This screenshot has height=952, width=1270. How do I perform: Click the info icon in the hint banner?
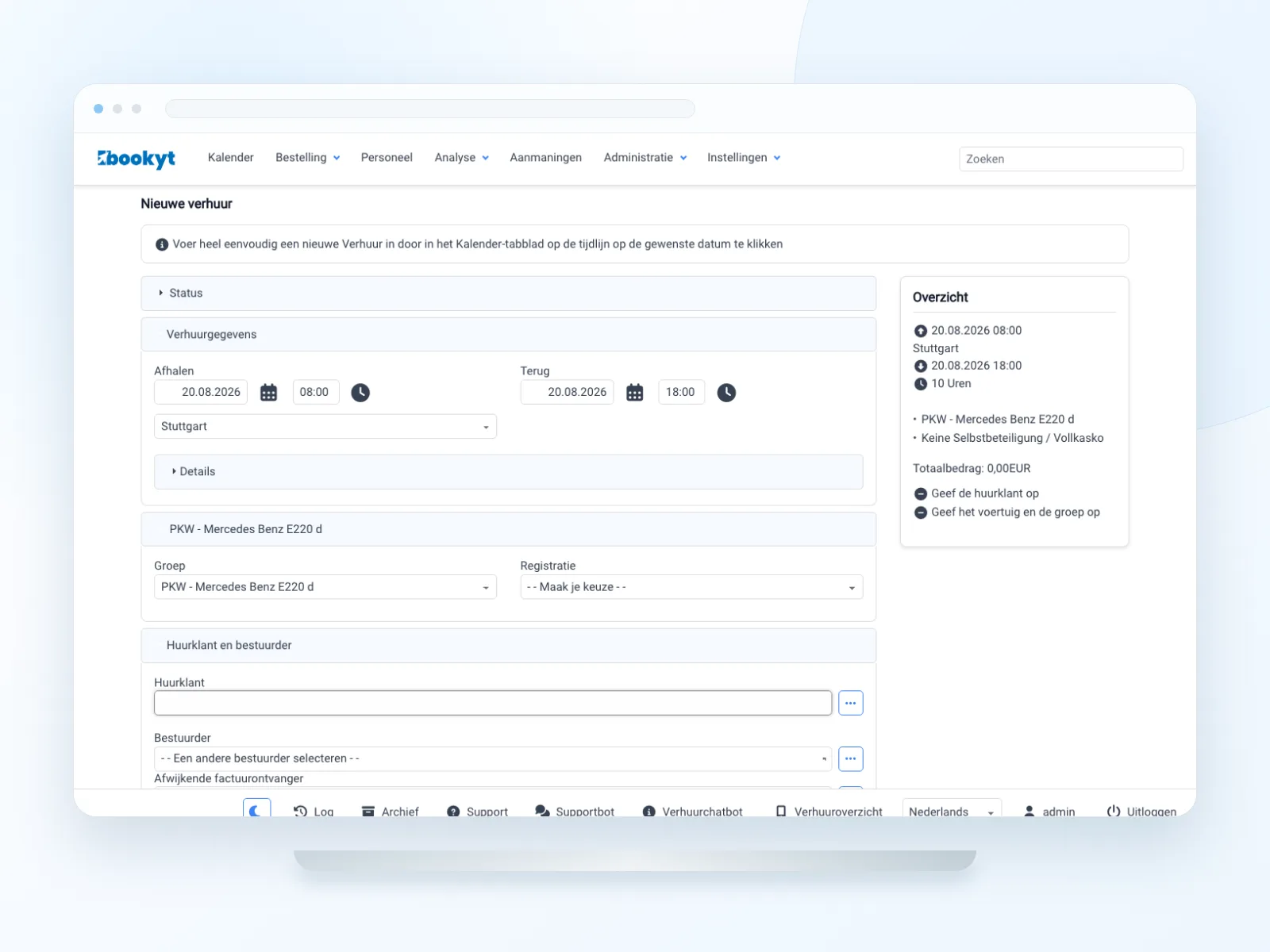[x=162, y=244]
